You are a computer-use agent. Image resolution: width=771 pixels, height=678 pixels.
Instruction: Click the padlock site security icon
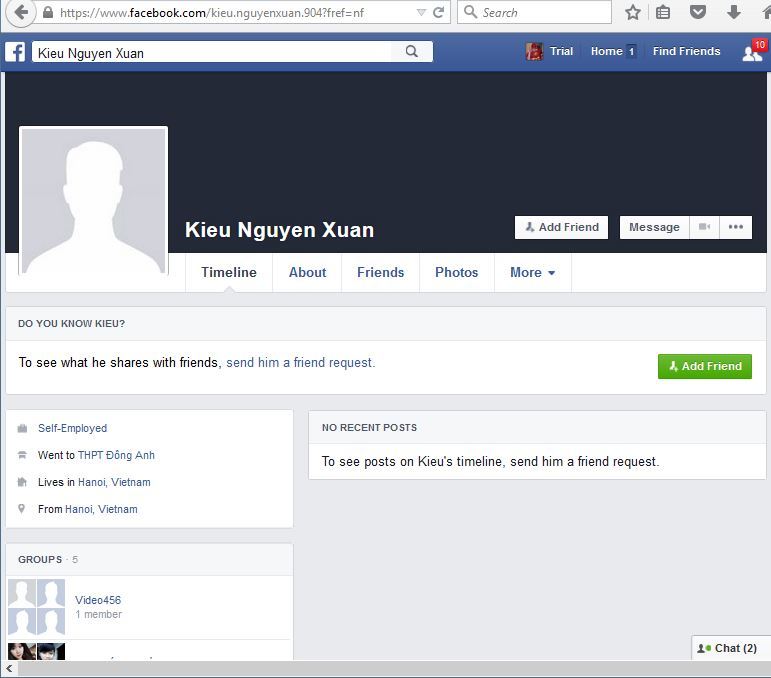pyautogui.click(x=48, y=13)
